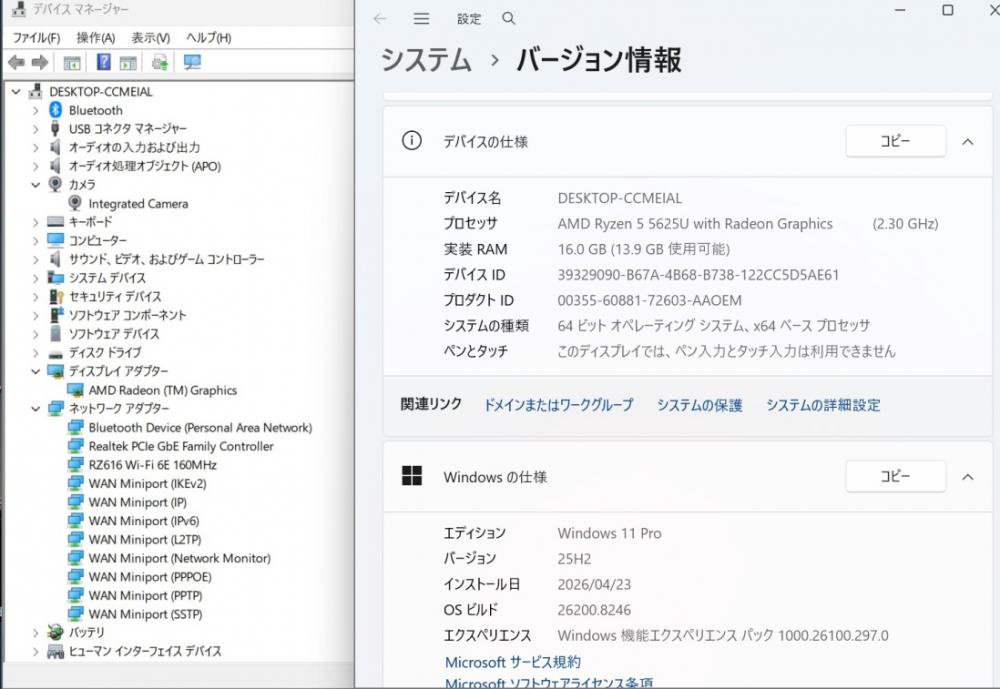
Task: Open the 表示(V) menu
Action: 150,37
